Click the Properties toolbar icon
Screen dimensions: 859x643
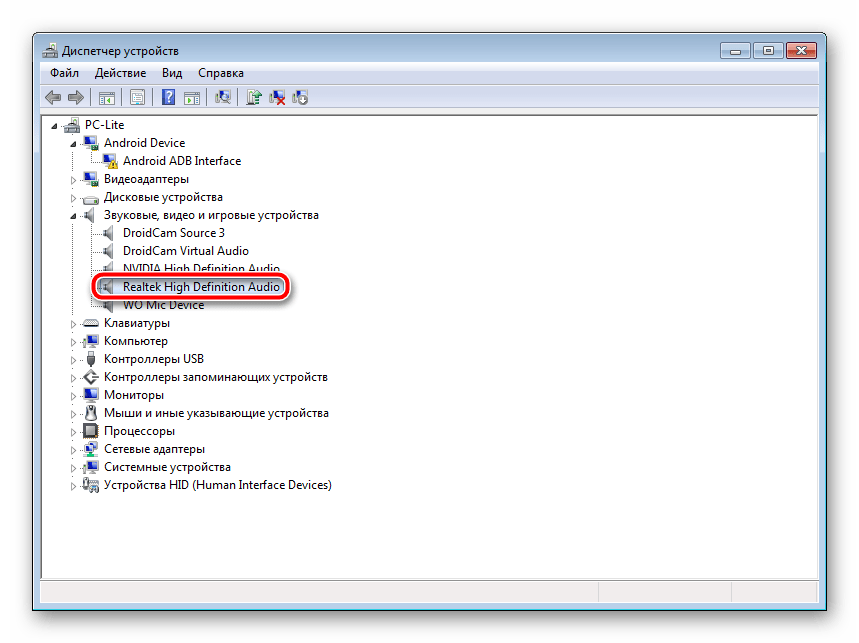[137, 97]
